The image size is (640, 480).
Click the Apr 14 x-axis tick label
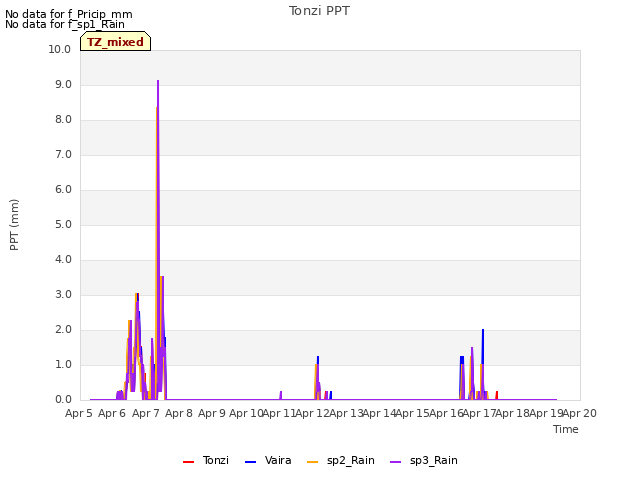[x=380, y=413]
